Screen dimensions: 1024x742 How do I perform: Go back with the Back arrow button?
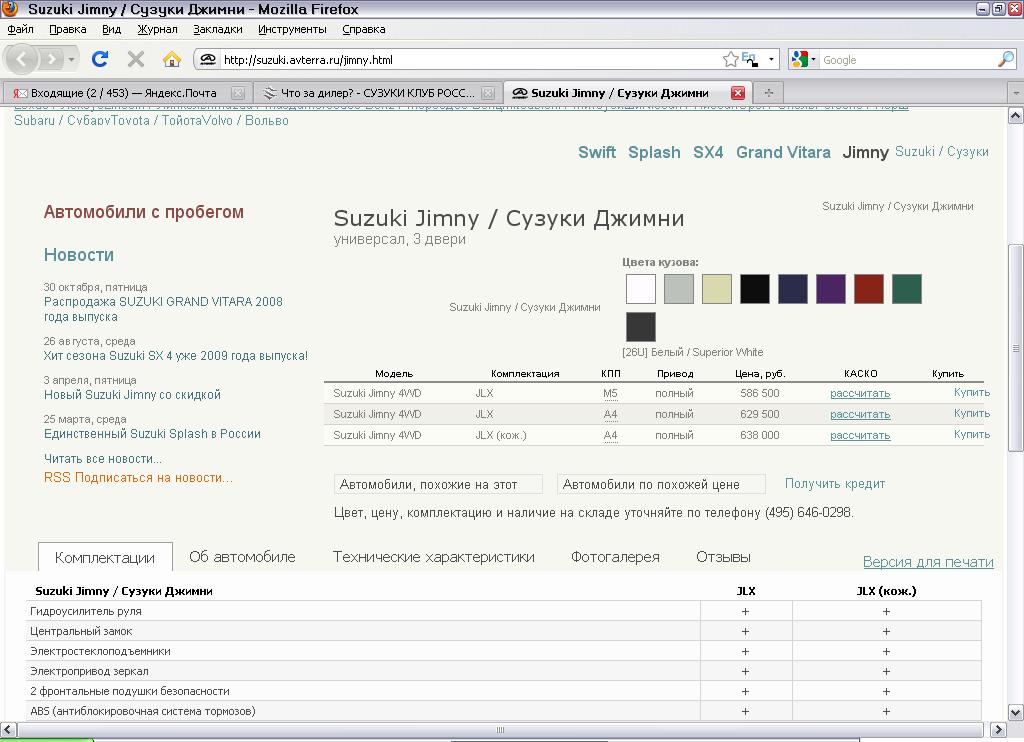click(22, 59)
